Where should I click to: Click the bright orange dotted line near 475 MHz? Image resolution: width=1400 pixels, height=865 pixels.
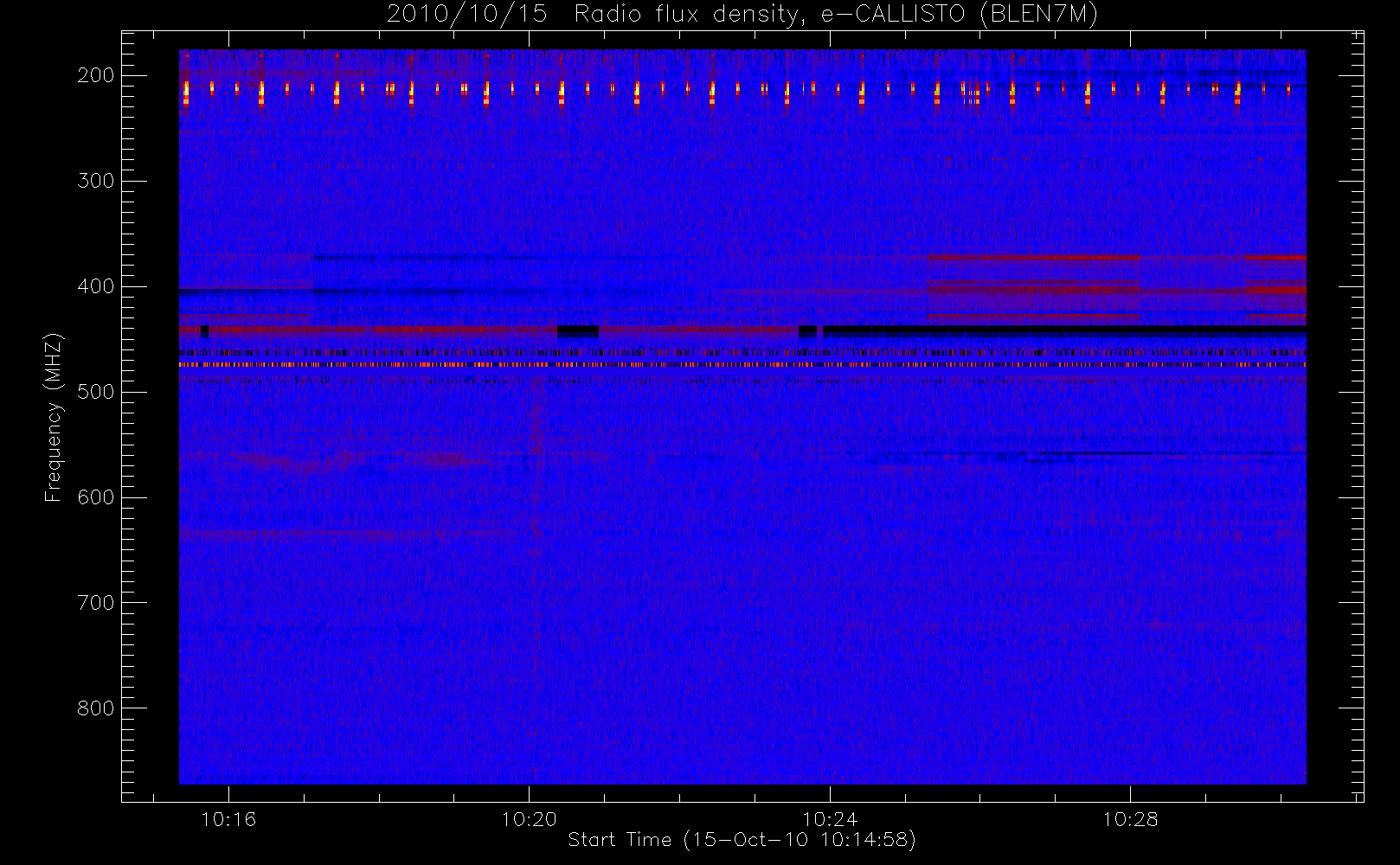742,365
